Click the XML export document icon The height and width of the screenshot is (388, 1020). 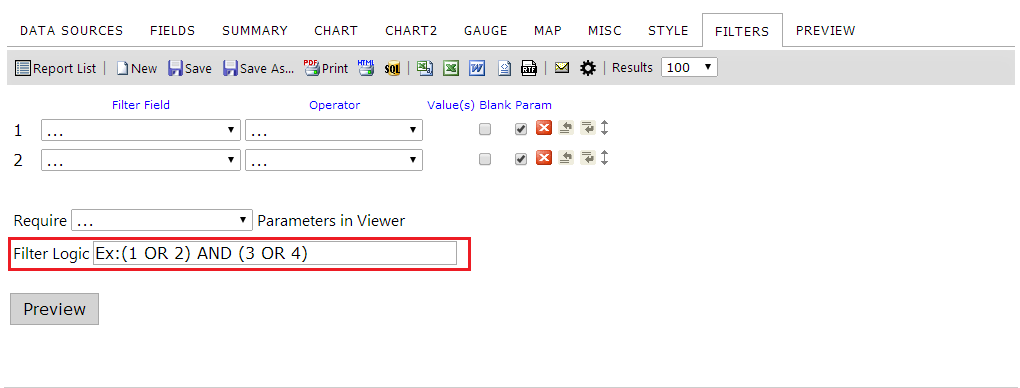(504, 68)
